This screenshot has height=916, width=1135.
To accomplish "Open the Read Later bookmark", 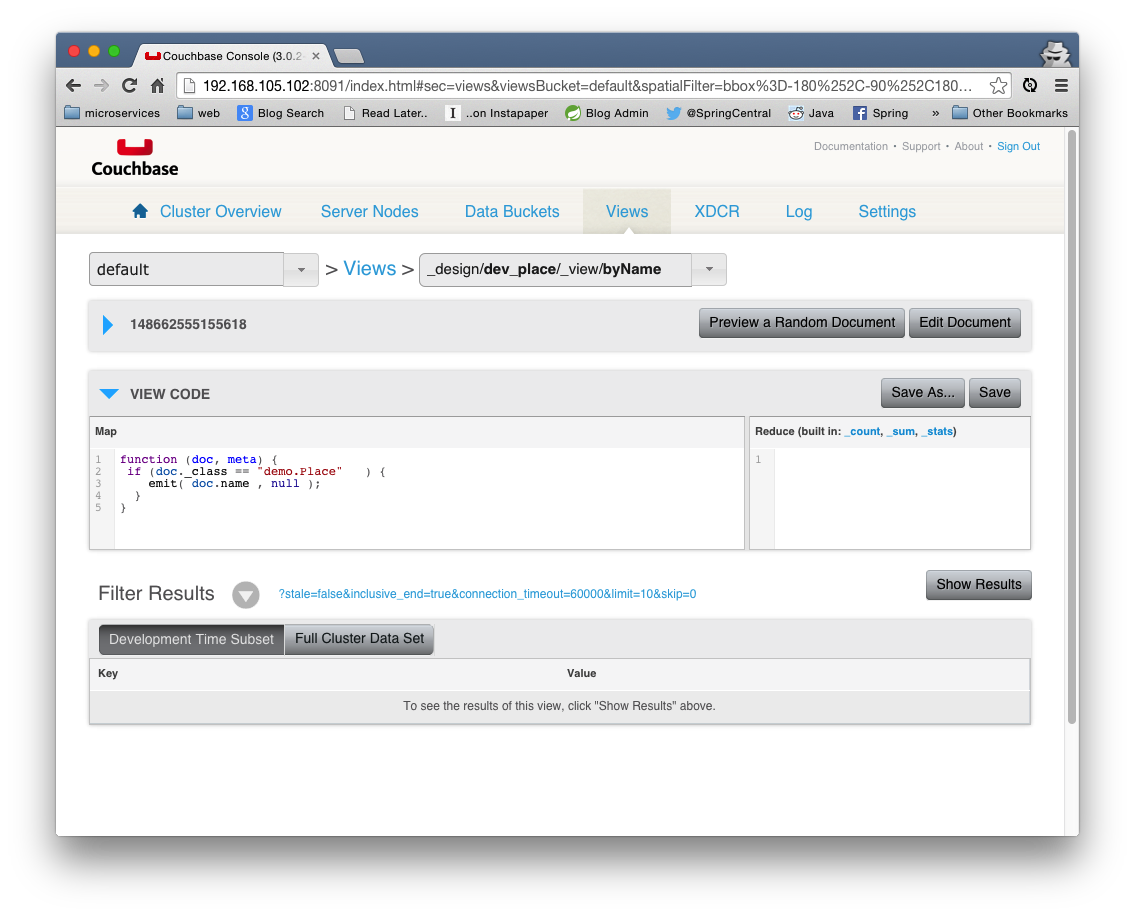I will [385, 113].
